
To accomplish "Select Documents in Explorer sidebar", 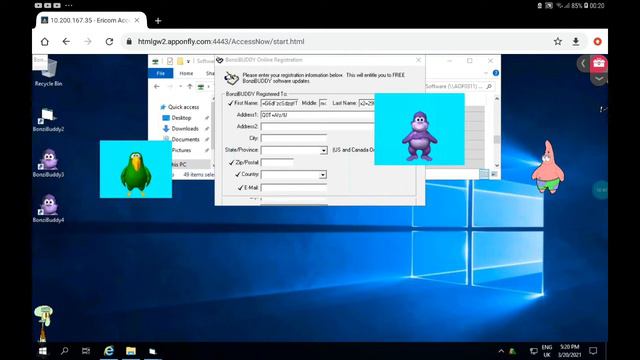I will [x=185, y=139].
